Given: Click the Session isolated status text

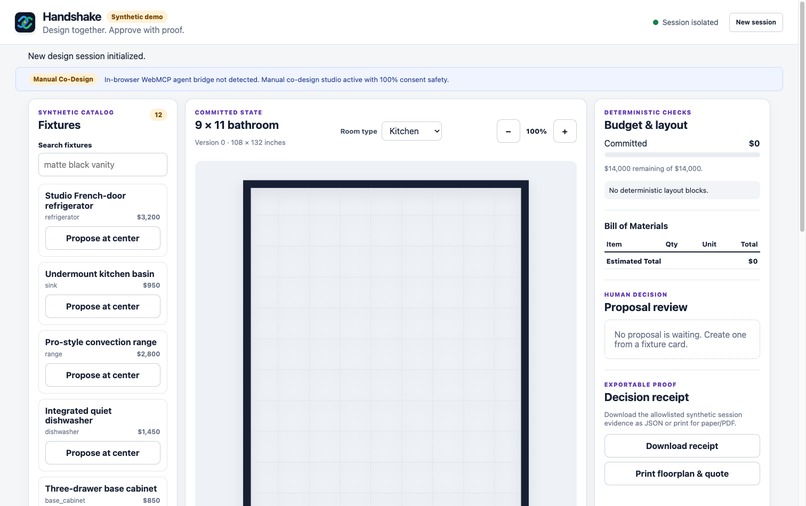Looking at the screenshot, I should click(690, 23).
